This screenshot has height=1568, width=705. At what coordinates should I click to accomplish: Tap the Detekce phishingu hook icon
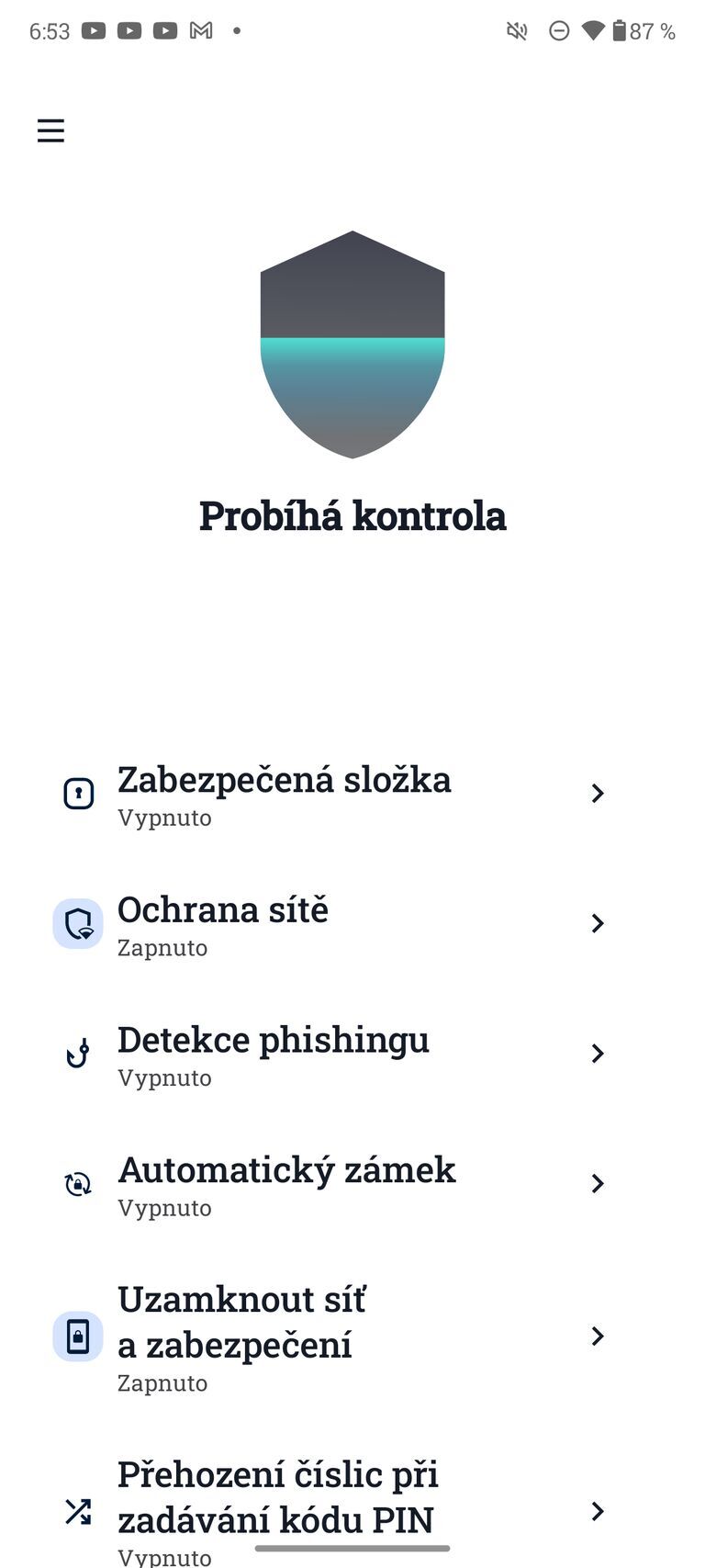pos(78,1054)
